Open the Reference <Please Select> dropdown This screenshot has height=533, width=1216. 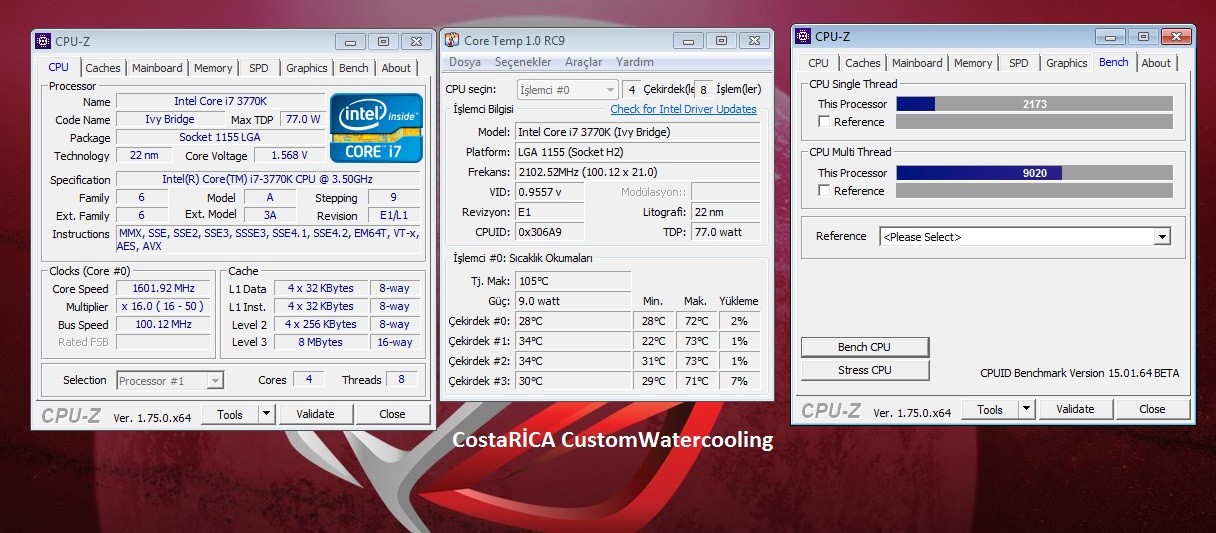click(1162, 237)
